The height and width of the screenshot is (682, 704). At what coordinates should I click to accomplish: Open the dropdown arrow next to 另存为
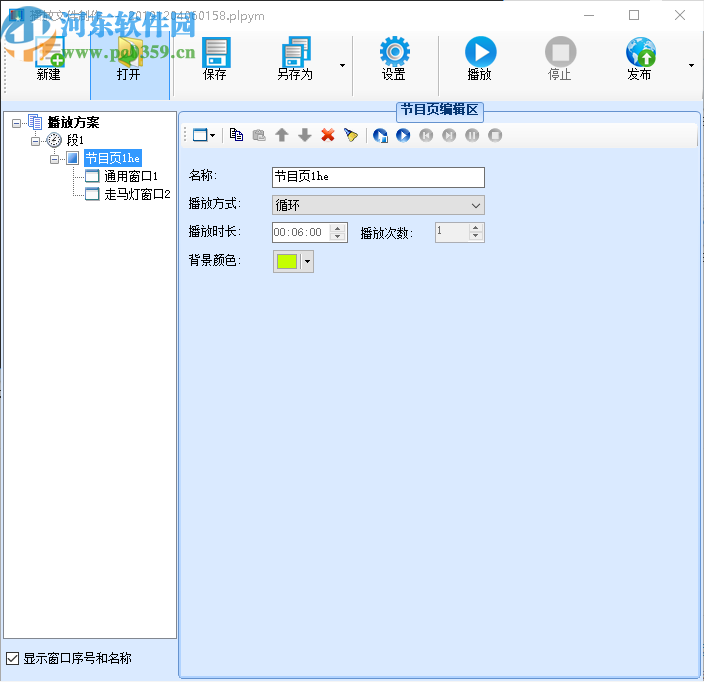(x=343, y=66)
